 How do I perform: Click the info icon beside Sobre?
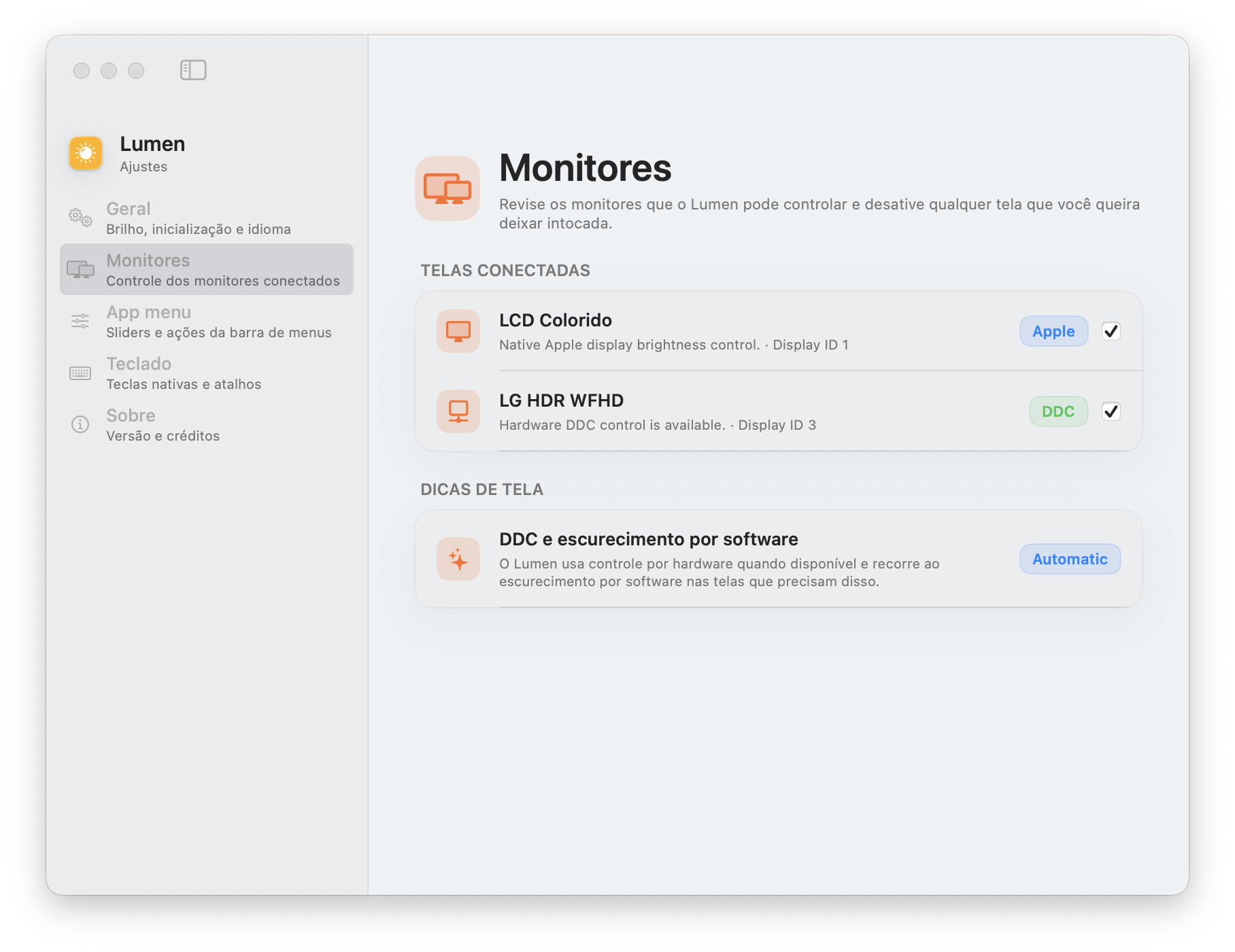click(80, 424)
